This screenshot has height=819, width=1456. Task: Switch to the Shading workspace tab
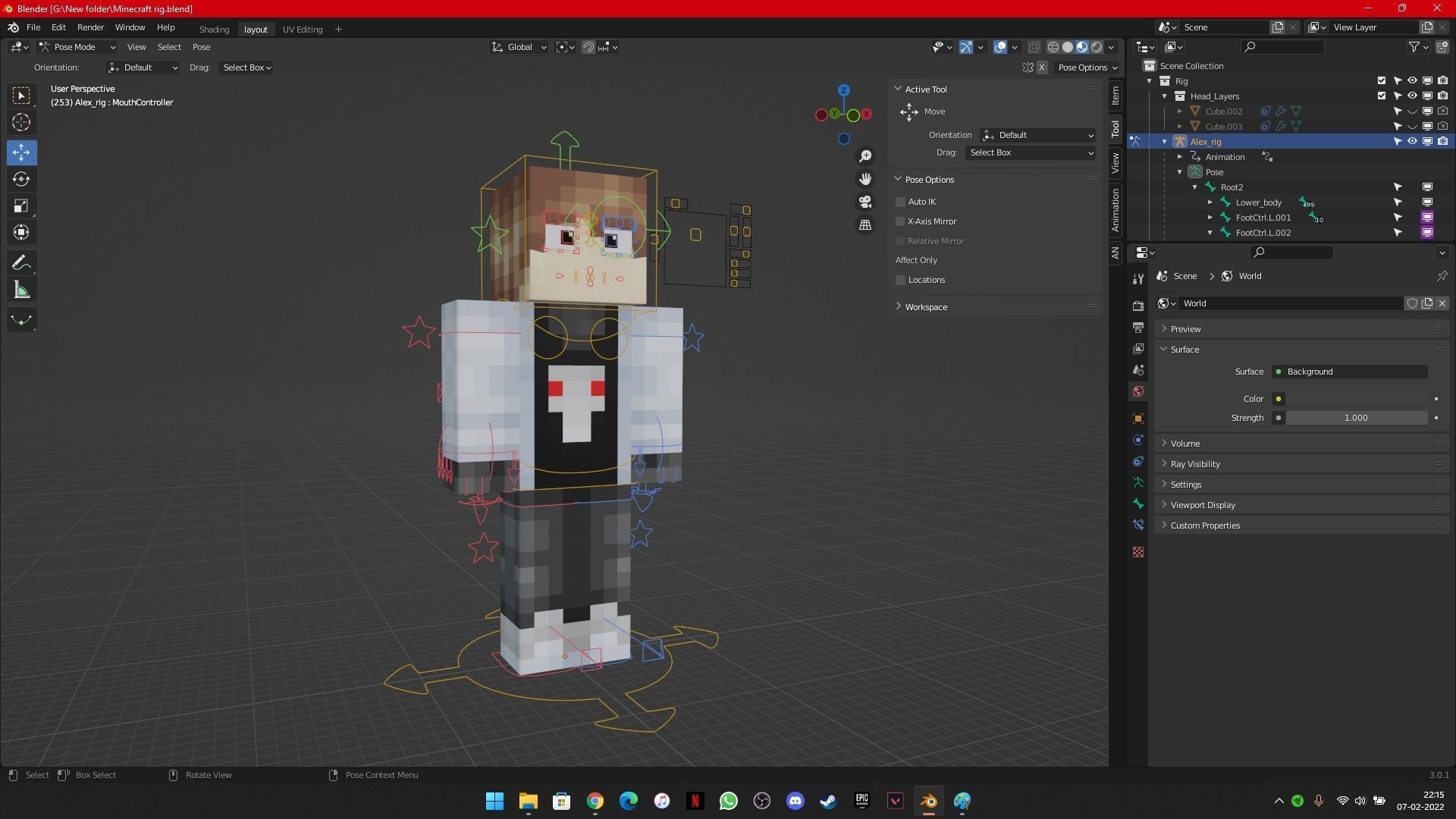point(214,30)
